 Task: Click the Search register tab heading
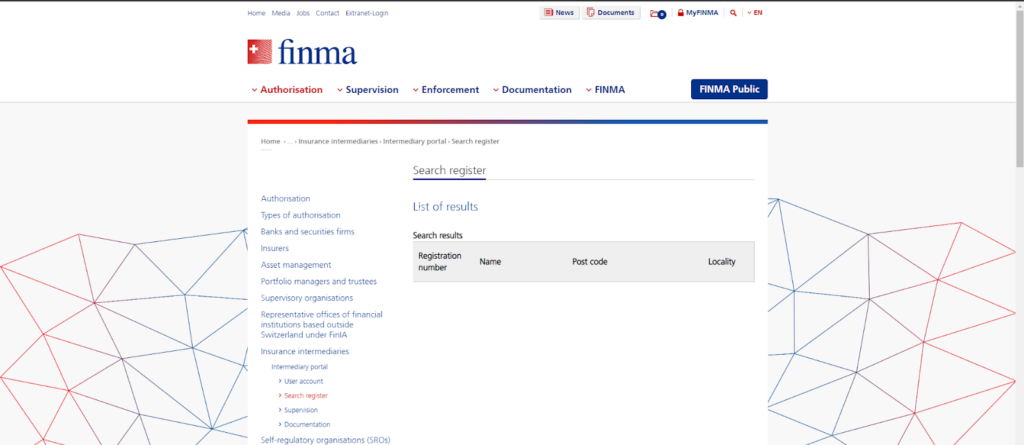pos(449,171)
